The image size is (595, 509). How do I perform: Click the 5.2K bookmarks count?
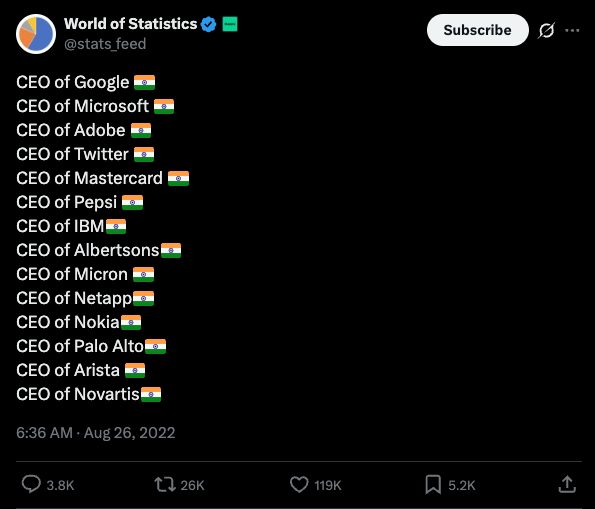(461, 485)
